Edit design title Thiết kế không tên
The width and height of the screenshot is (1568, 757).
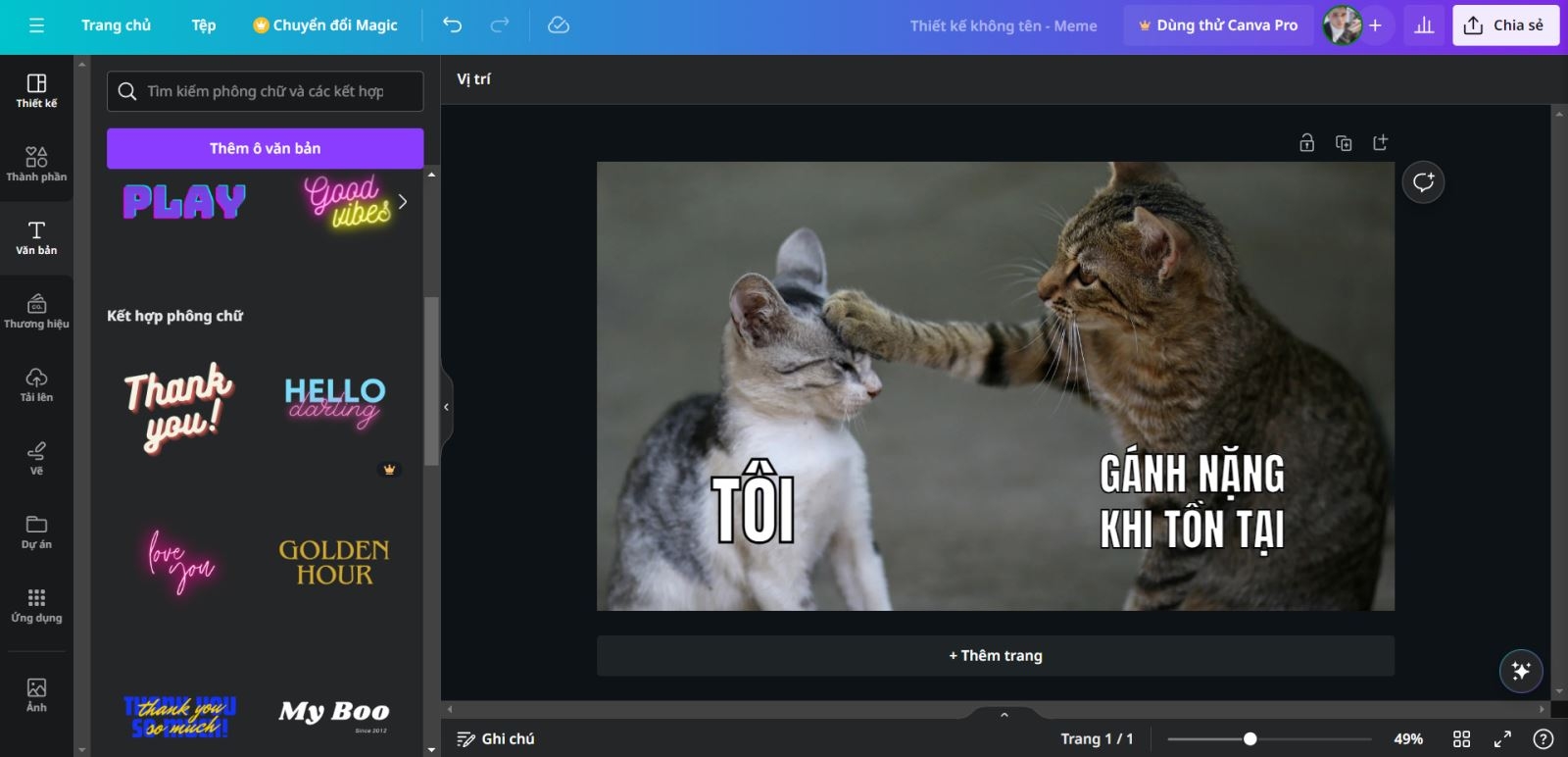click(x=1004, y=25)
